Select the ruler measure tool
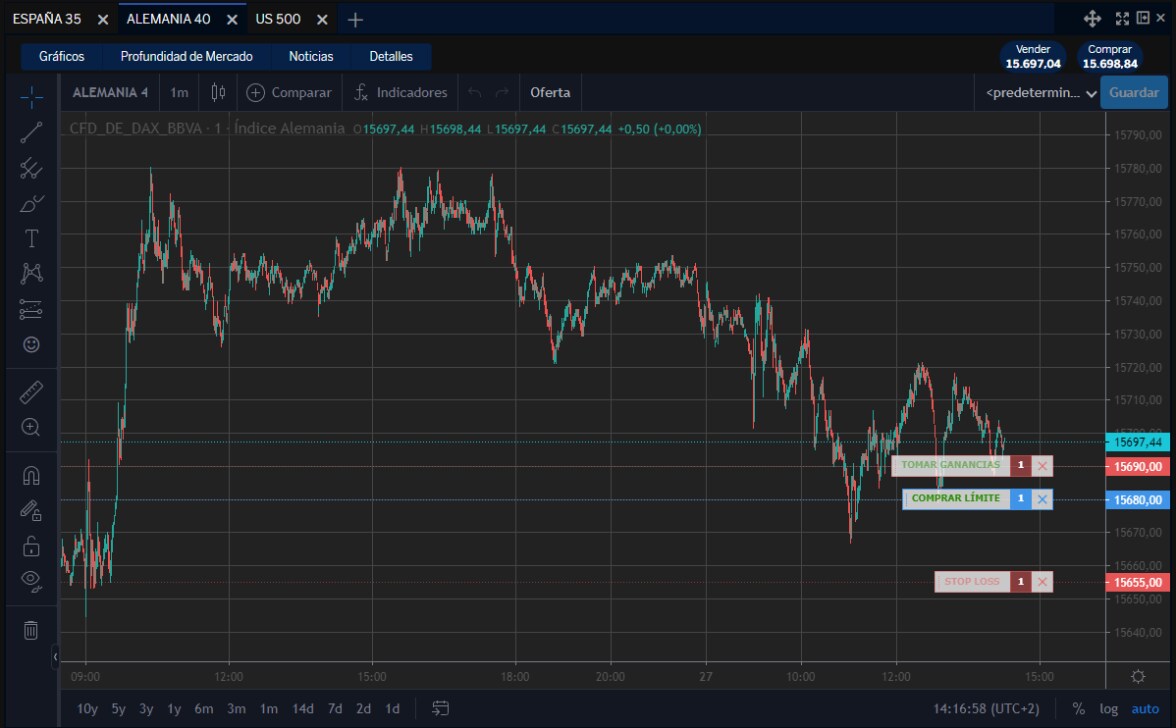This screenshot has width=1176, height=728. point(31,392)
